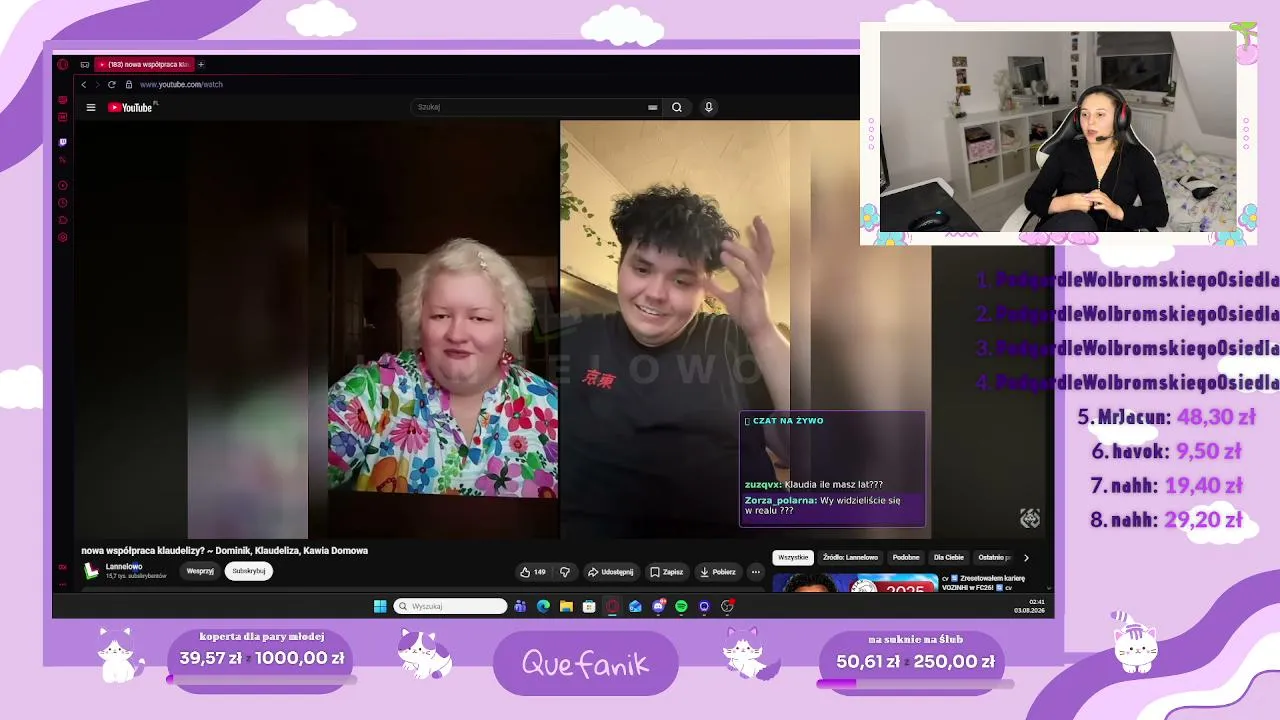Image resolution: width=1280 pixels, height=720 pixels.
Task: Open the taskbar clock and date
Action: pyautogui.click(x=1030, y=606)
